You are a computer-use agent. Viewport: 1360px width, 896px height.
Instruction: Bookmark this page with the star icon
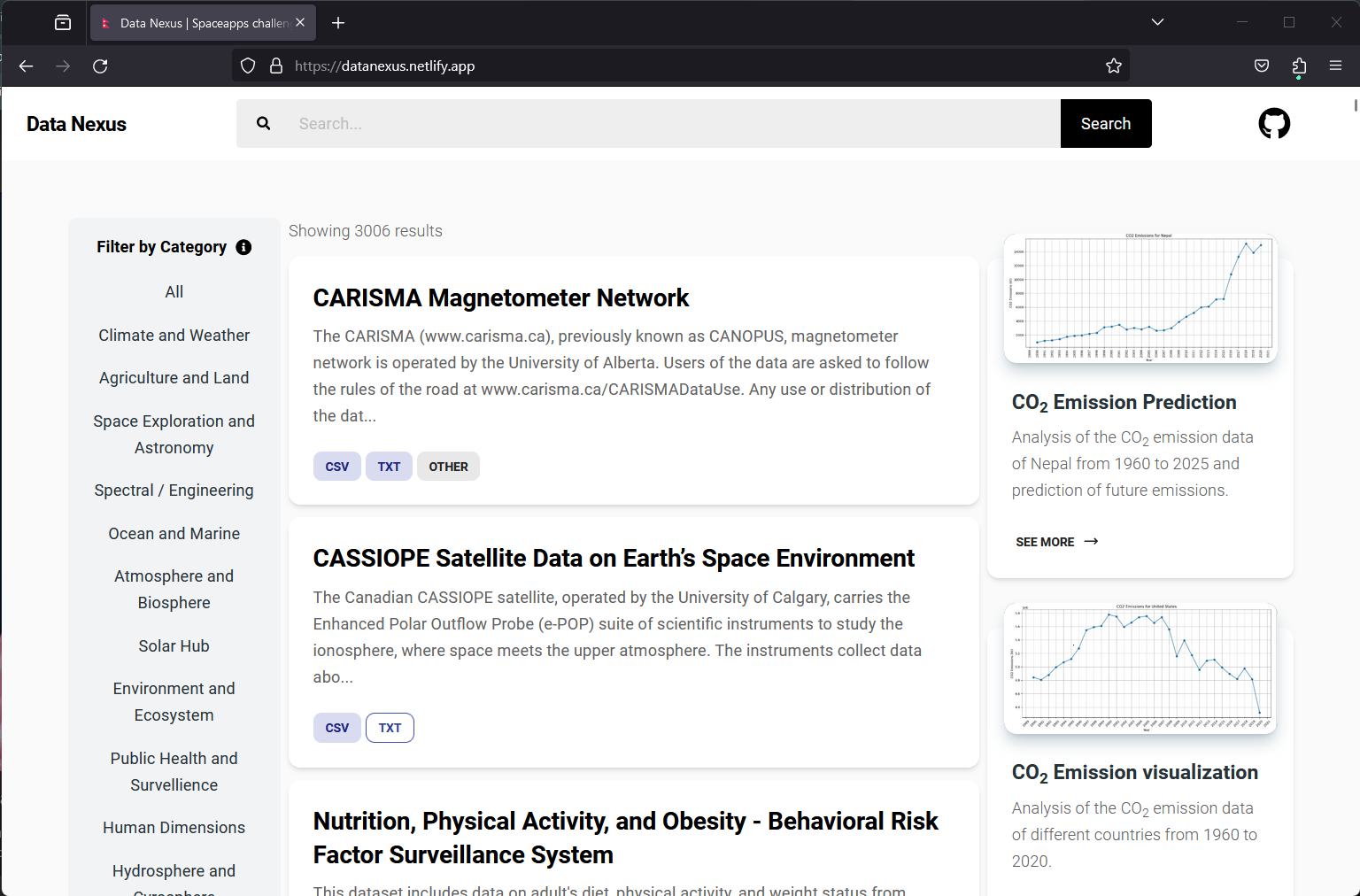(1114, 66)
